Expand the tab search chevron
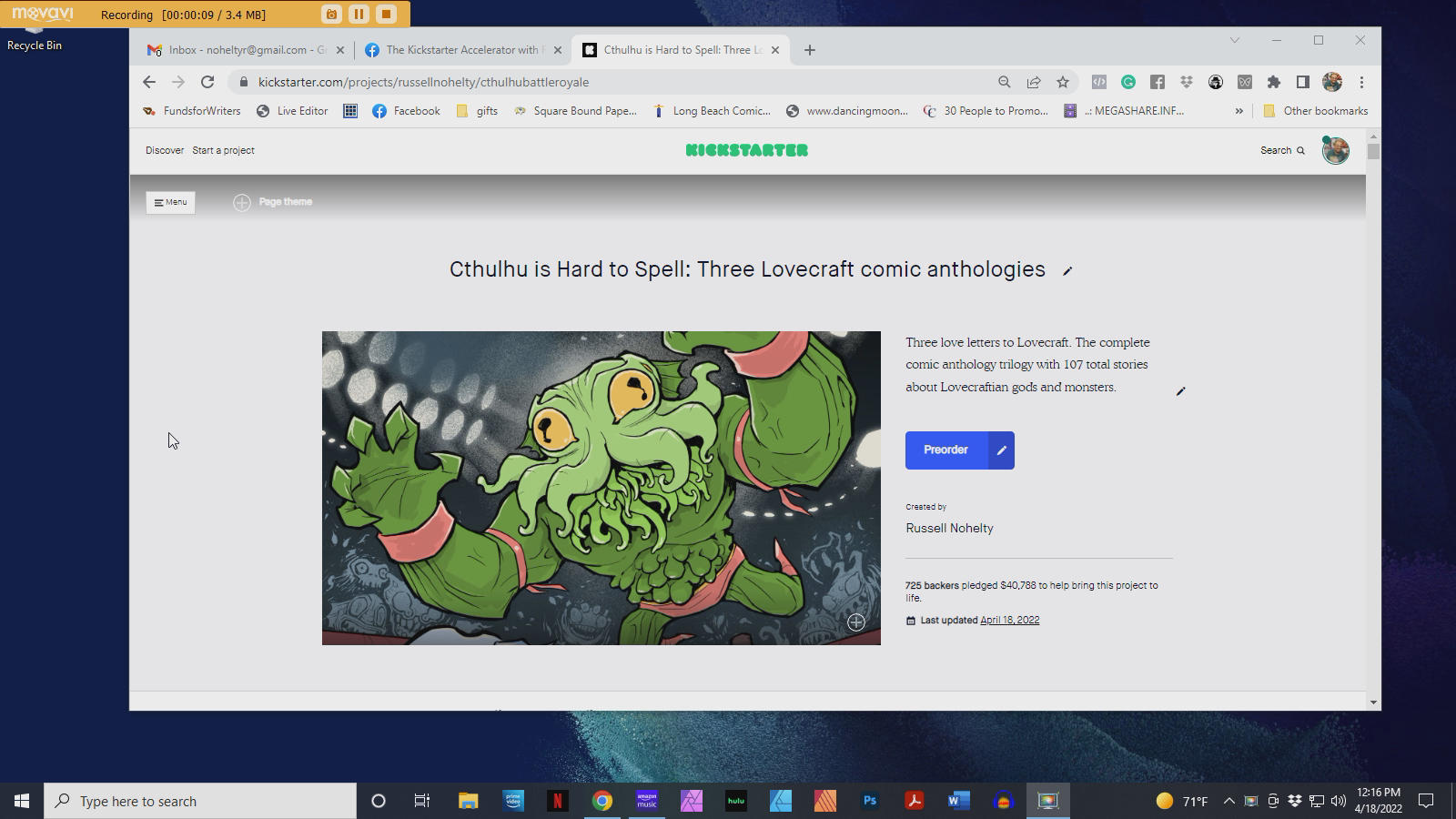The height and width of the screenshot is (819, 1456). [x=1235, y=40]
